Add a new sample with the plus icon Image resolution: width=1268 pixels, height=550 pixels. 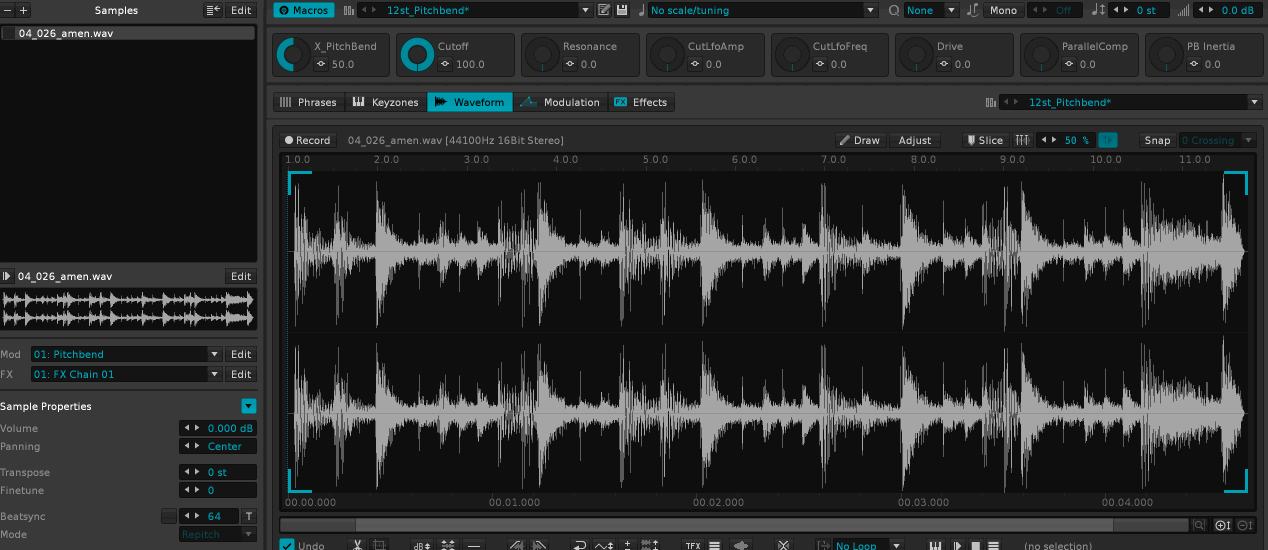pyautogui.click(x=24, y=10)
